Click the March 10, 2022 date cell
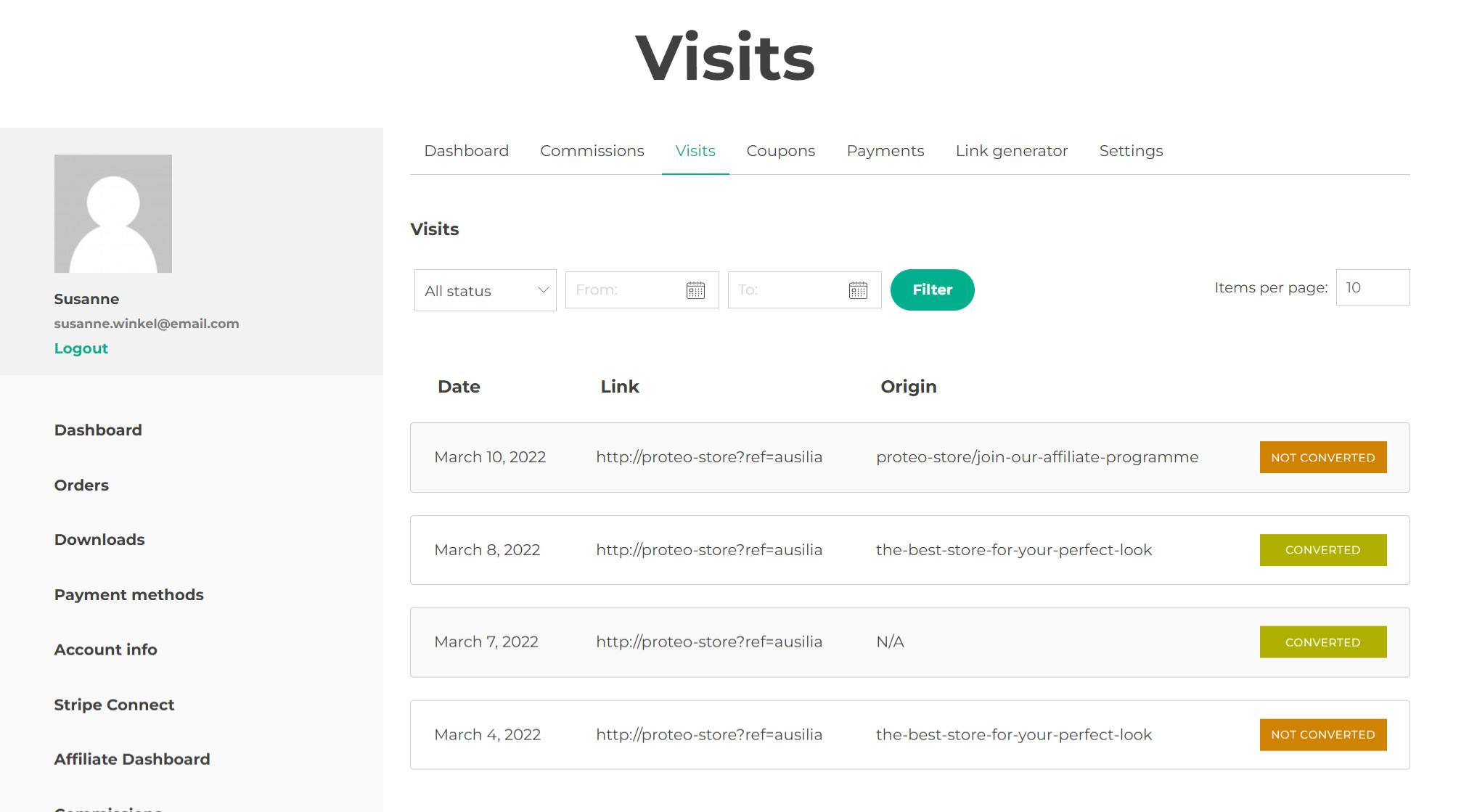Image resolution: width=1477 pixels, height=812 pixels. coord(490,457)
